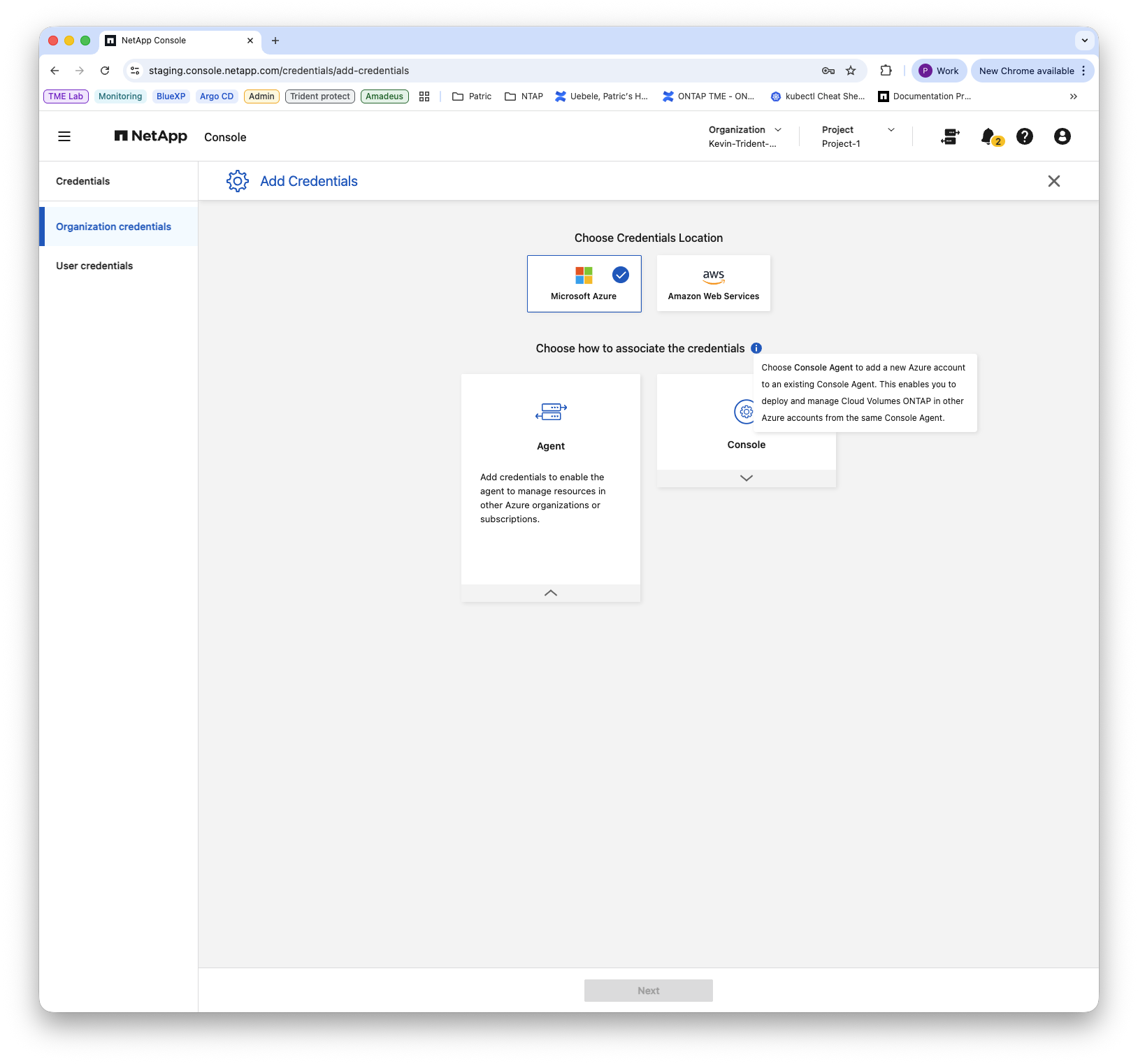Viewport: 1138px width, 1064px height.
Task: Open the Admin bookmark
Action: pyautogui.click(x=261, y=96)
